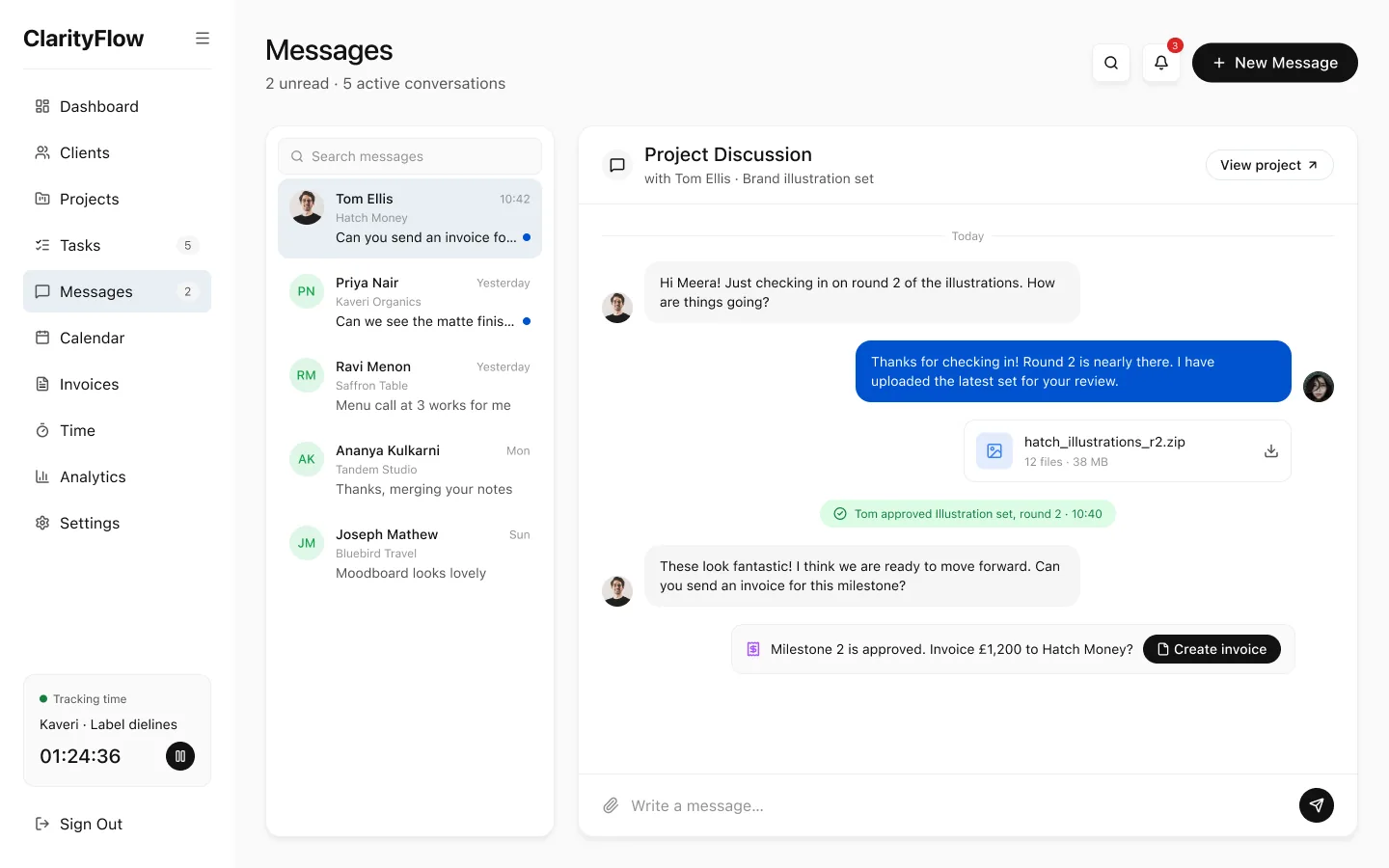Screen dimensions: 1389x868
Task: Click the RM avatar for Ravi Menon
Action: tap(307, 375)
